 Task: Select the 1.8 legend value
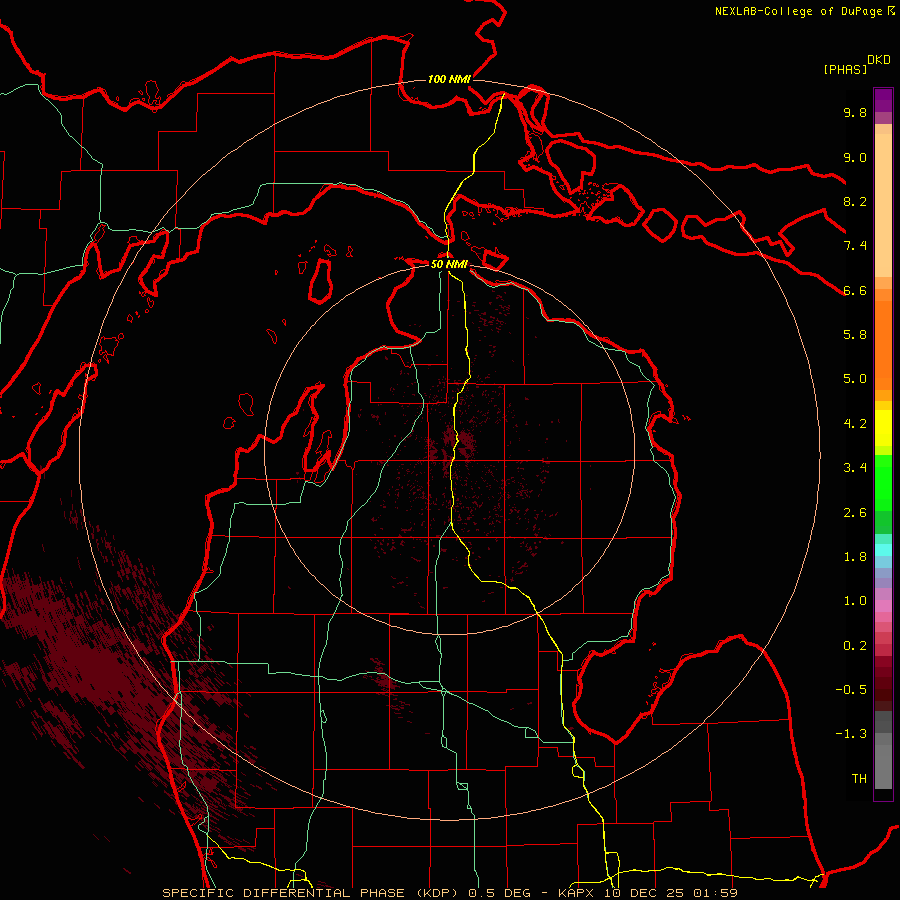tap(855, 557)
